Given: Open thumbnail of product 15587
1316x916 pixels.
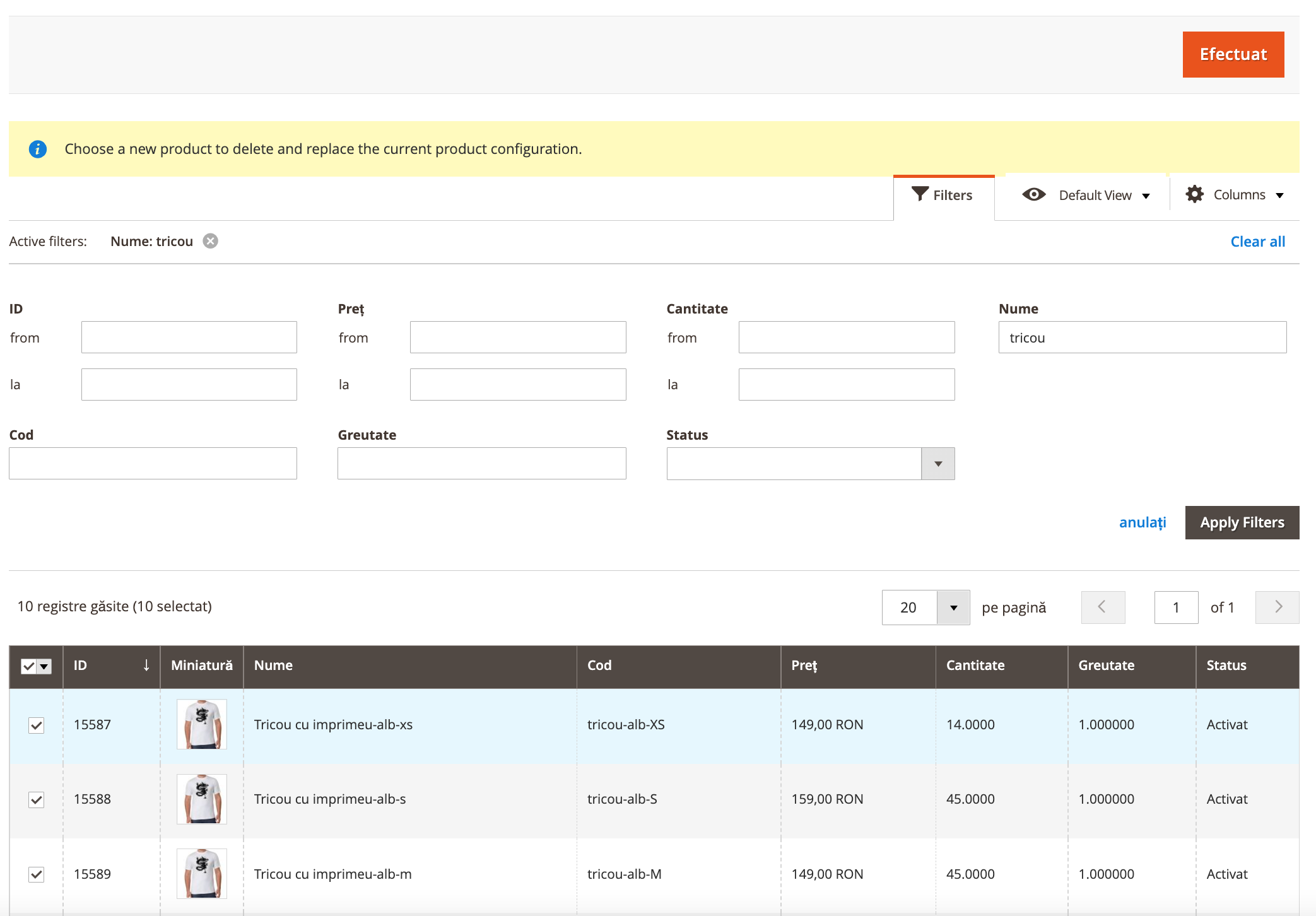Looking at the screenshot, I should pos(202,724).
